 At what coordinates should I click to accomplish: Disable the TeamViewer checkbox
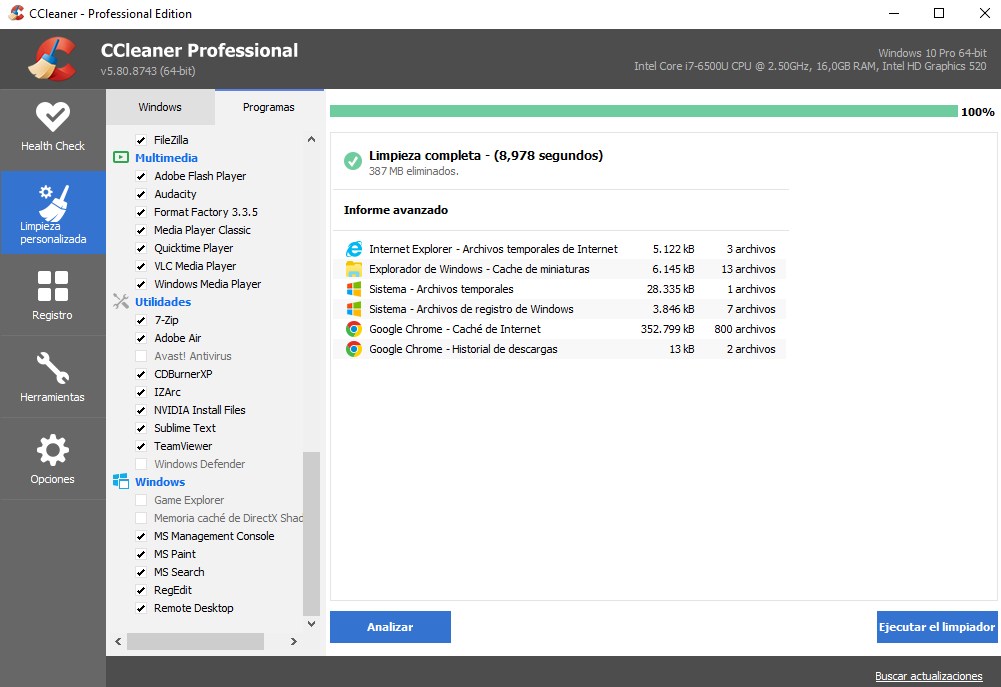[141, 446]
